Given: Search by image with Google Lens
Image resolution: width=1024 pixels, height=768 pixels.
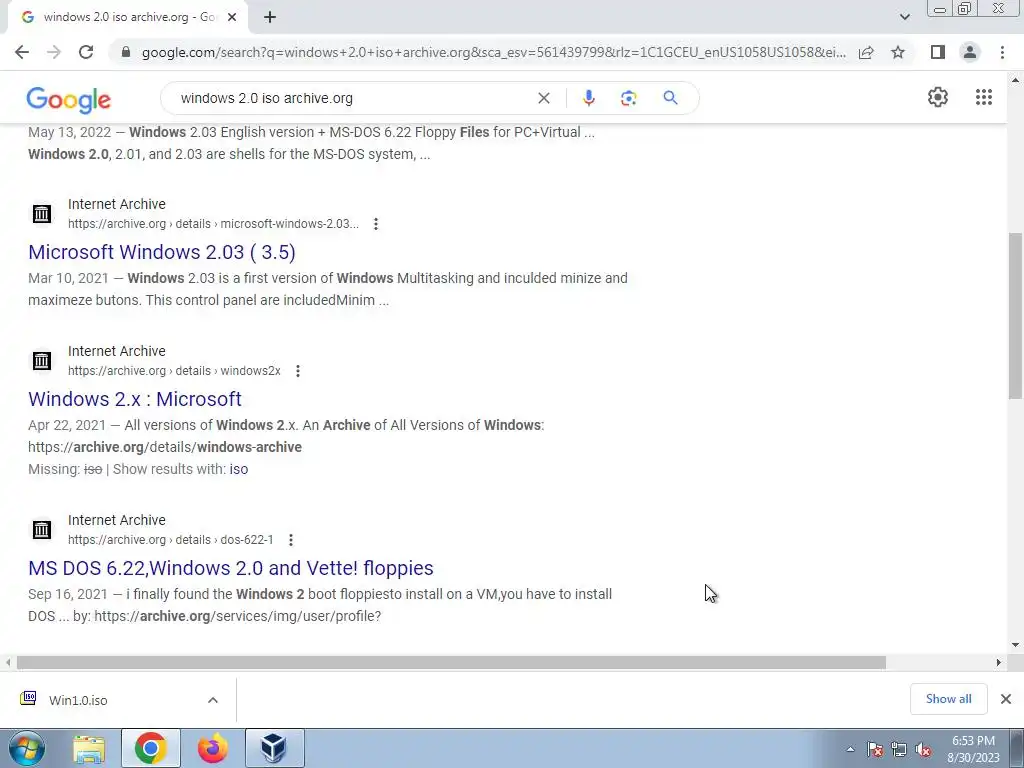Looking at the screenshot, I should (x=628, y=98).
